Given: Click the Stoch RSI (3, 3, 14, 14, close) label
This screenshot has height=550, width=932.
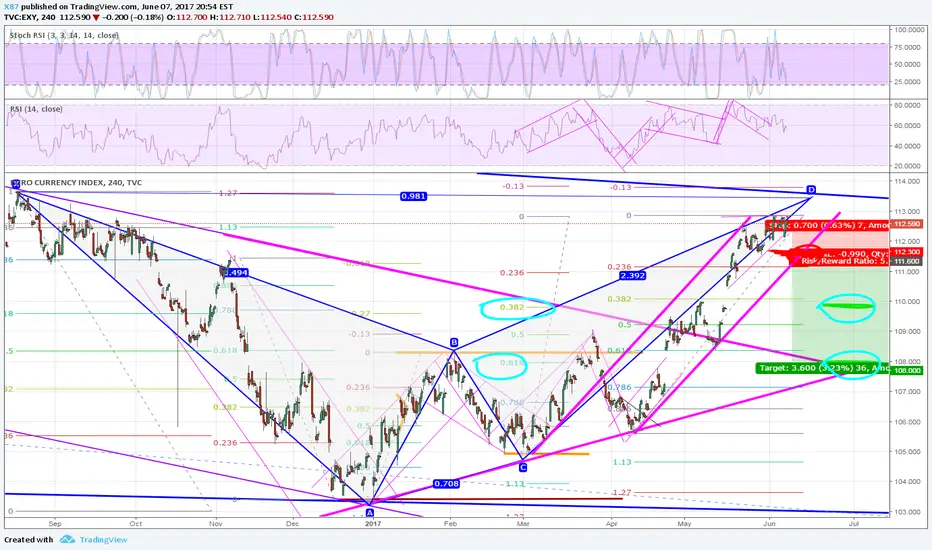Looking at the screenshot, I should click(x=64, y=36).
